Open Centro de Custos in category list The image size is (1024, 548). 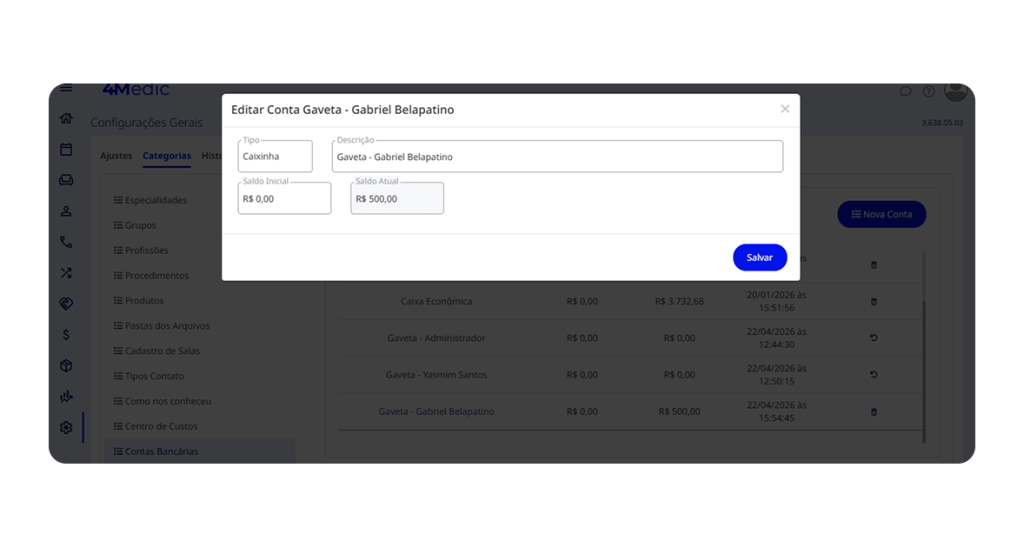coord(160,426)
